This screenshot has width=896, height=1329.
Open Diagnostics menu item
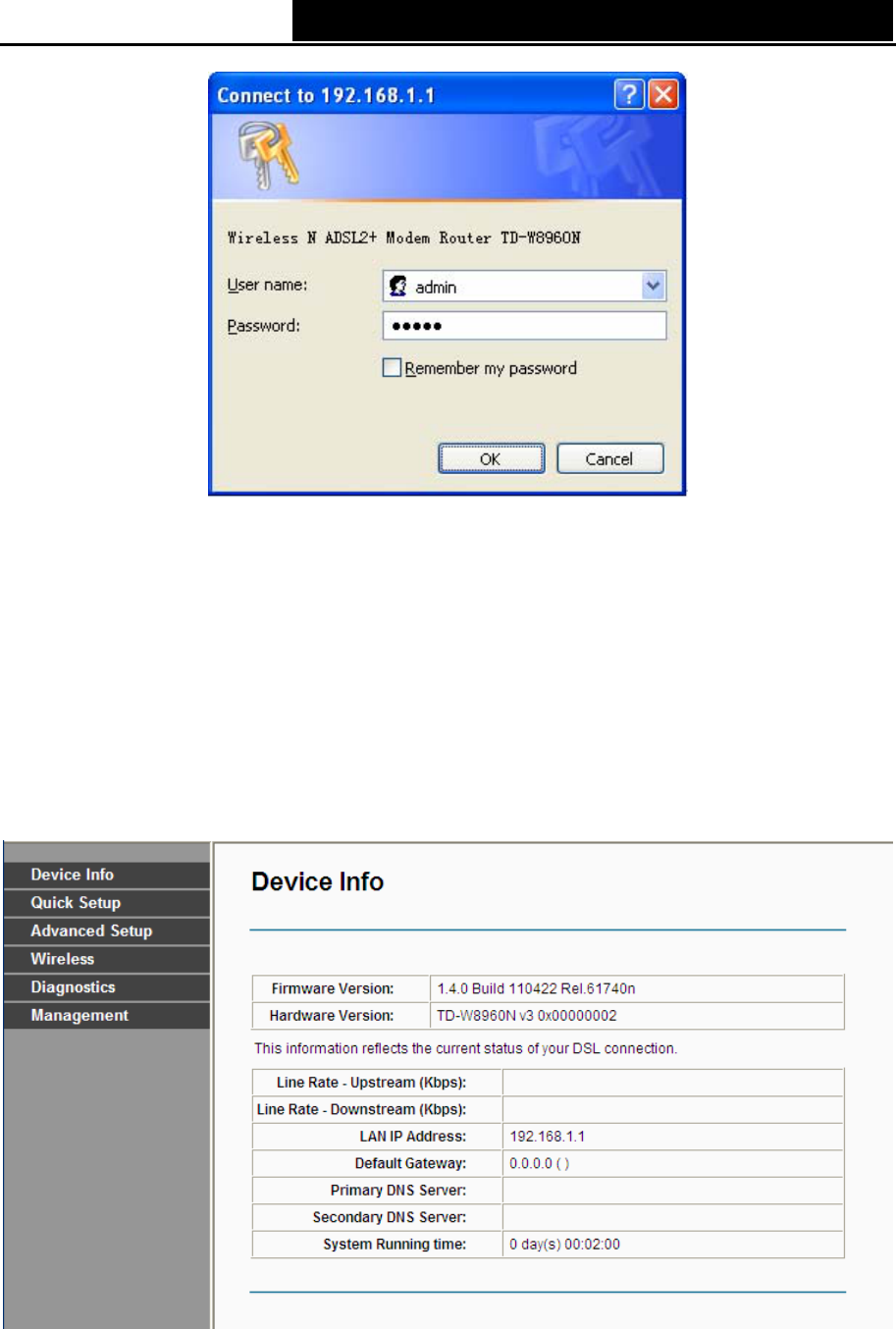(107, 987)
